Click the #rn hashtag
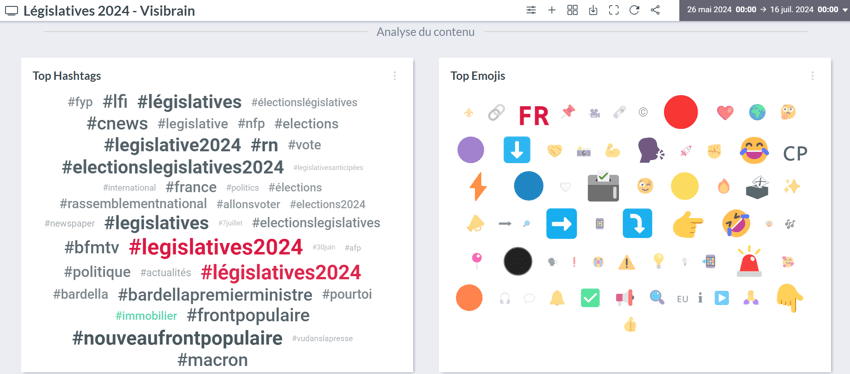Screen dimensions: 850x374 (265, 145)
